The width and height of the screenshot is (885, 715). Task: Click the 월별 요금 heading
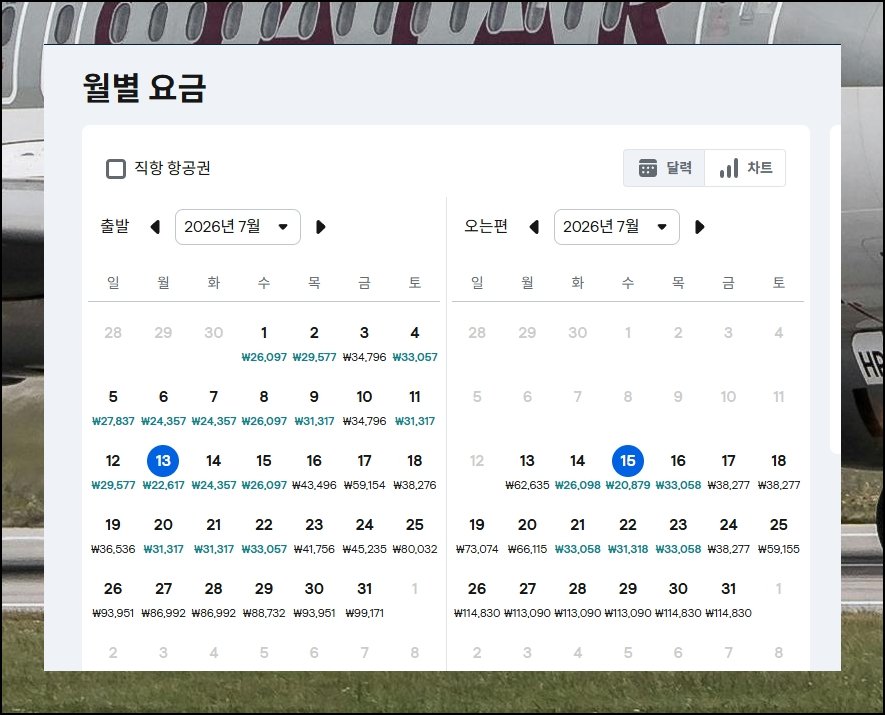pyautogui.click(x=144, y=87)
